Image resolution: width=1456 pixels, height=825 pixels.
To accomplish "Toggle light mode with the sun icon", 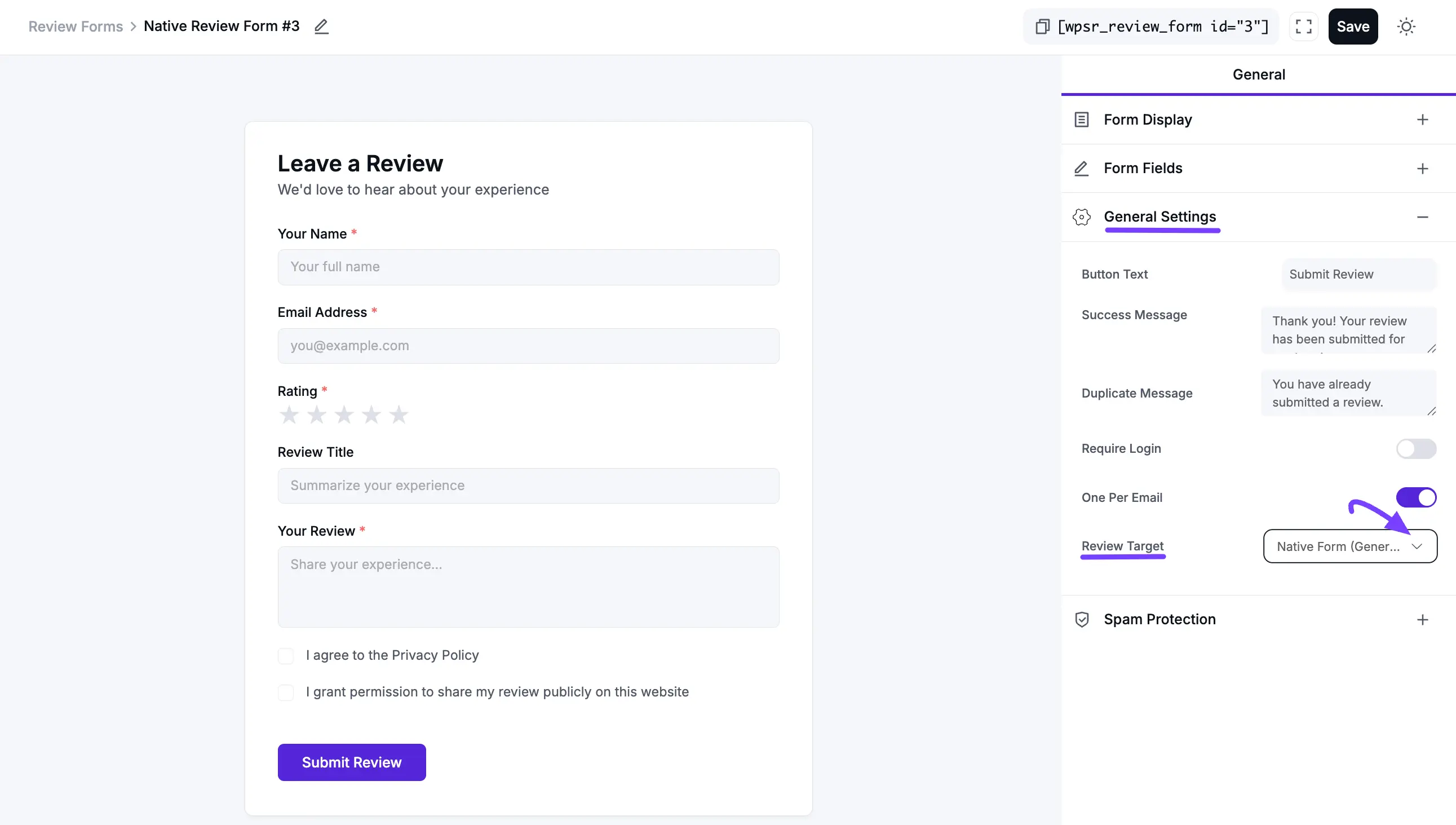I will coord(1407,26).
